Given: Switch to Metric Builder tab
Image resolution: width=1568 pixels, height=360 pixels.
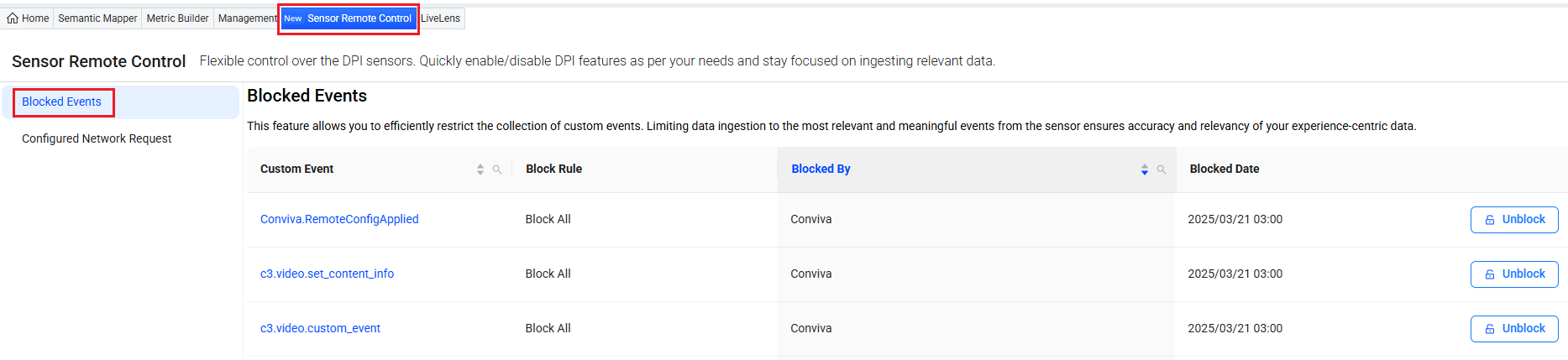Looking at the screenshot, I should (177, 18).
